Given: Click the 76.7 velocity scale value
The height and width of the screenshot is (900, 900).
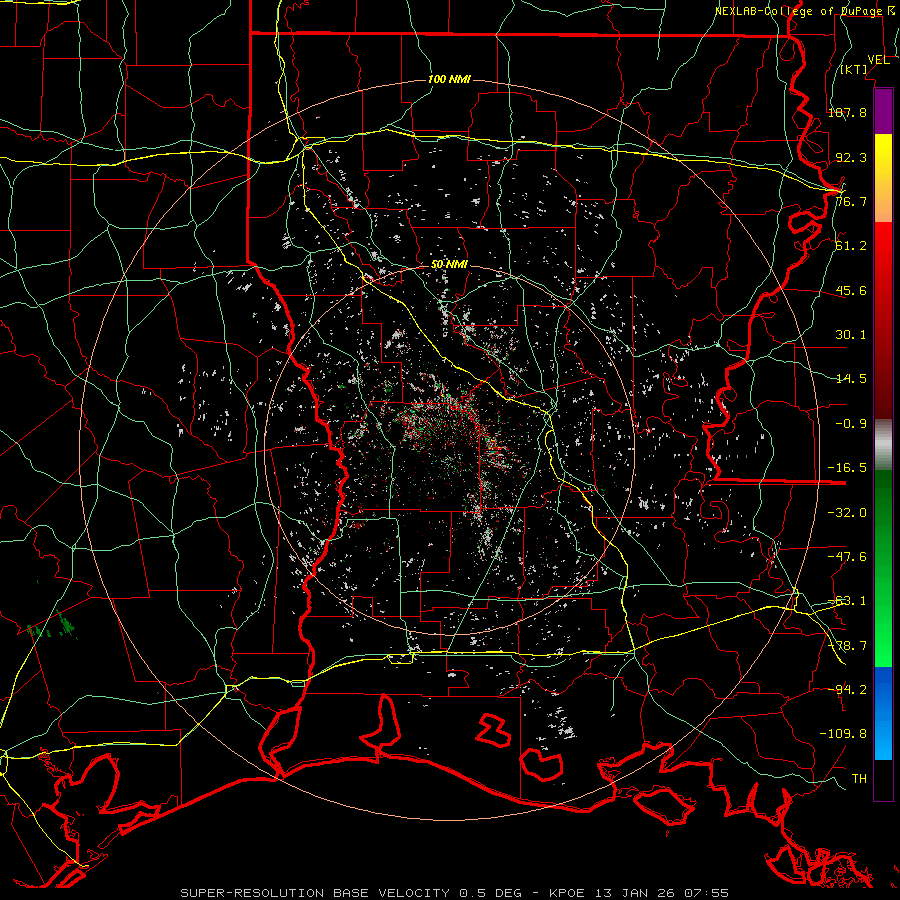Looking at the screenshot, I should click(851, 201).
